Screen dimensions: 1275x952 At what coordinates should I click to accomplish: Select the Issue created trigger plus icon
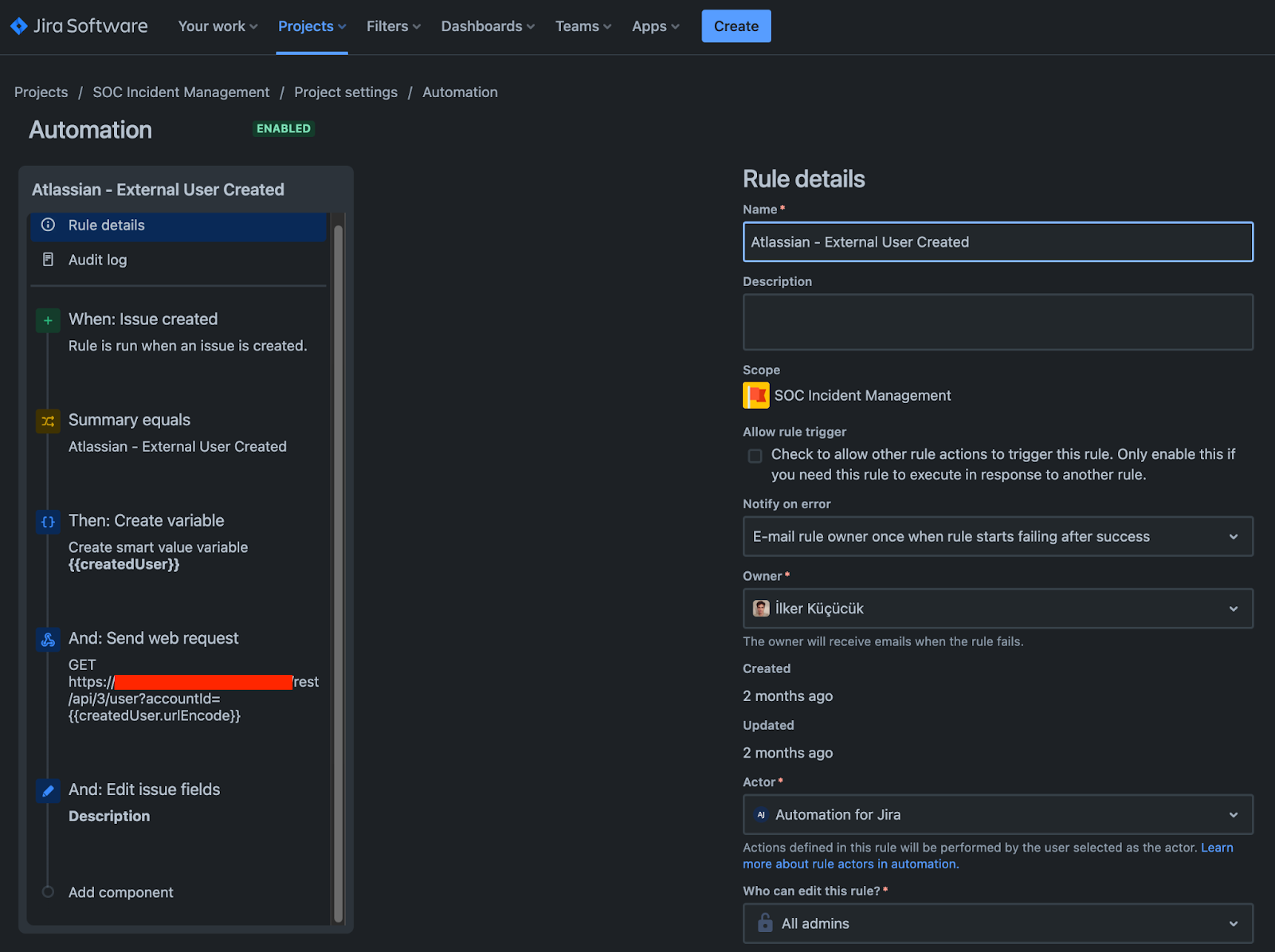pyautogui.click(x=48, y=320)
